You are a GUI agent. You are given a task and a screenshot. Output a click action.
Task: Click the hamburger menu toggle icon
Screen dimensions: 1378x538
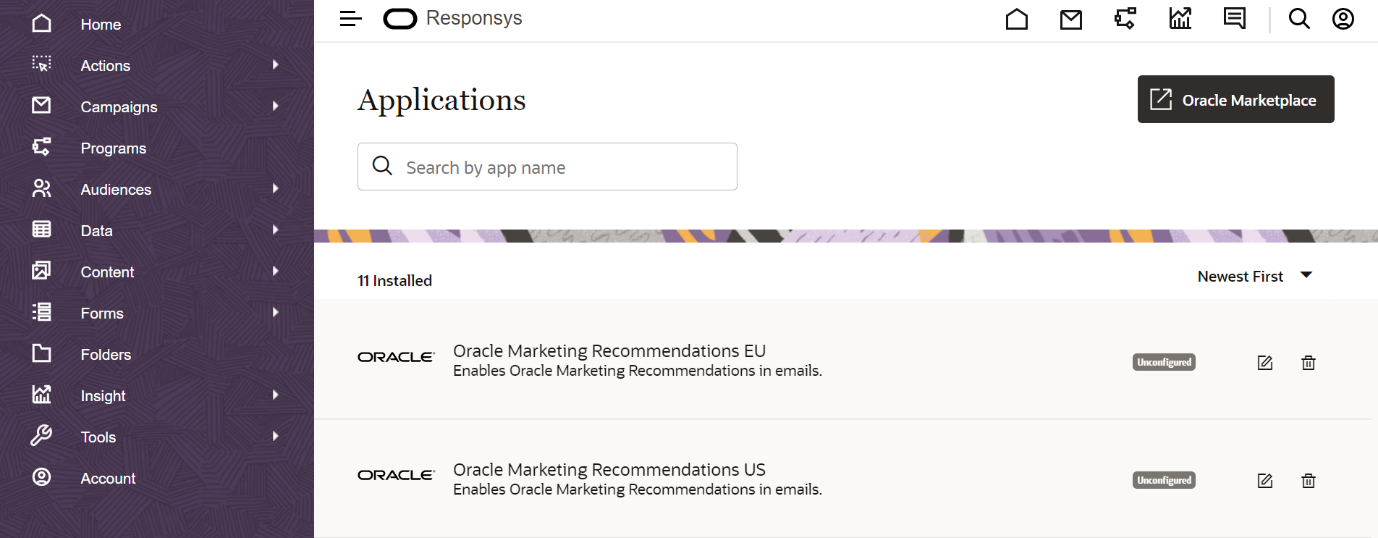[x=350, y=19]
